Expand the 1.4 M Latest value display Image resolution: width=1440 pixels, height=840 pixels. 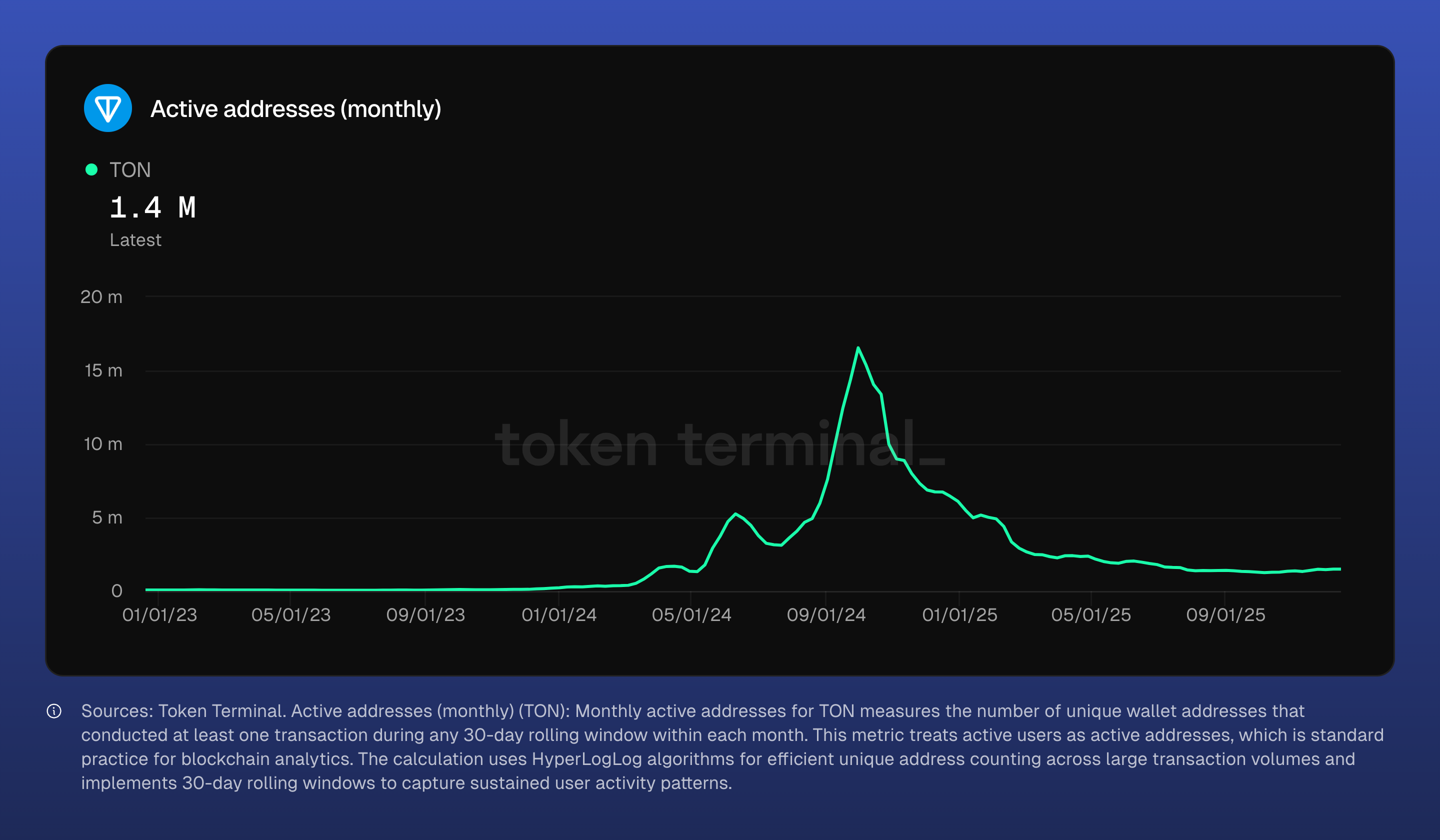pyautogui.click(x=153, y=207)
